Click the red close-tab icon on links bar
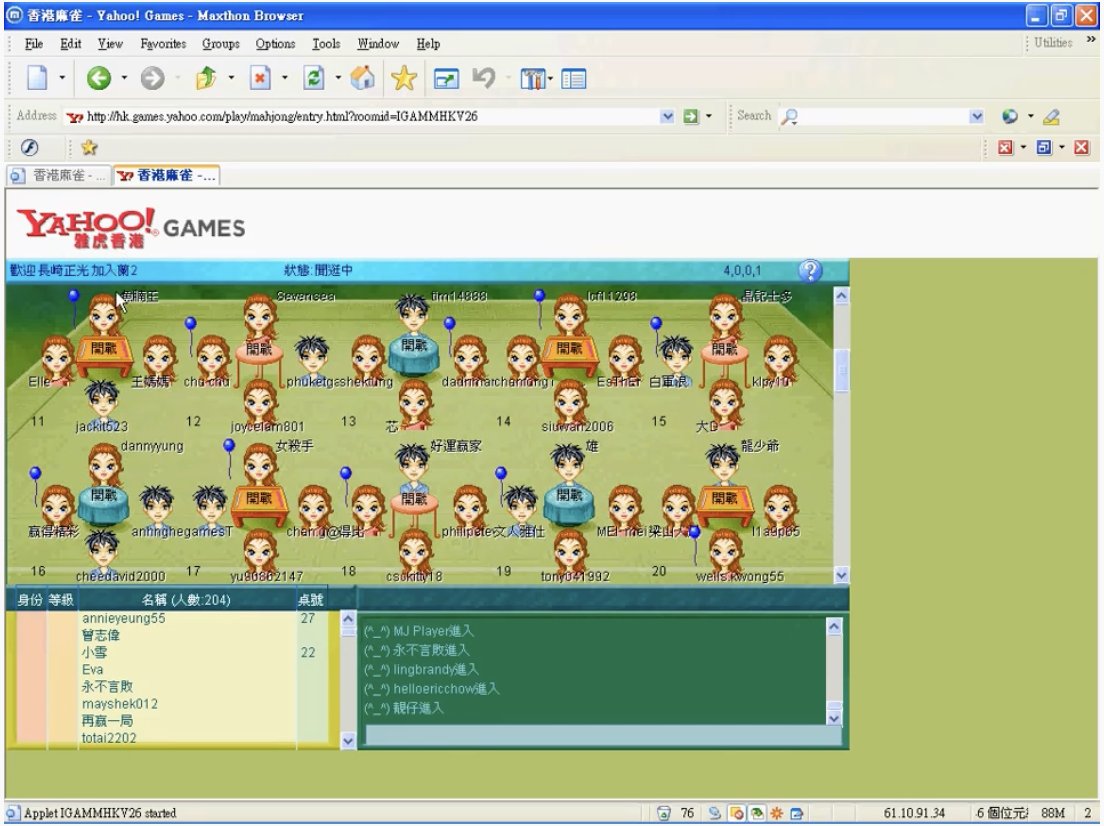 (1005, 147)
